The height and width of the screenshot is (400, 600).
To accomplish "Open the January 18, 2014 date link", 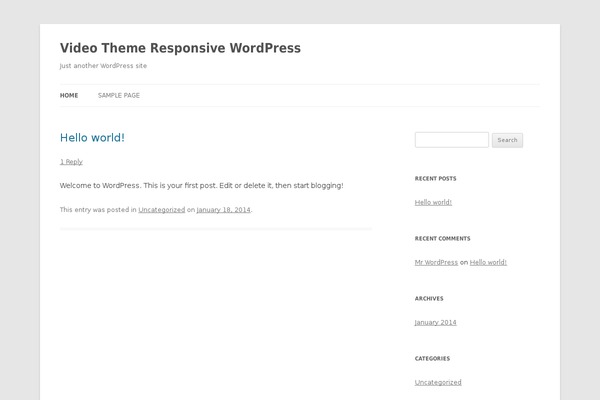I will pos(223,210).
